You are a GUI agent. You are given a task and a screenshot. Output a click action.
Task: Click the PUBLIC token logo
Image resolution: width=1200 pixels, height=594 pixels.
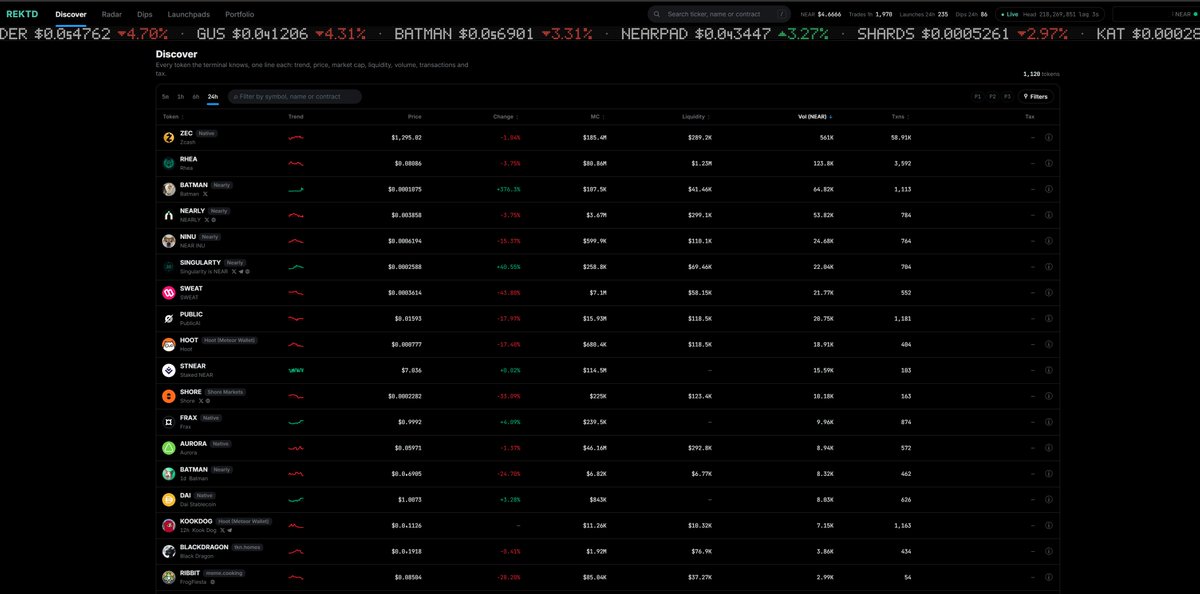click(169, 319)
